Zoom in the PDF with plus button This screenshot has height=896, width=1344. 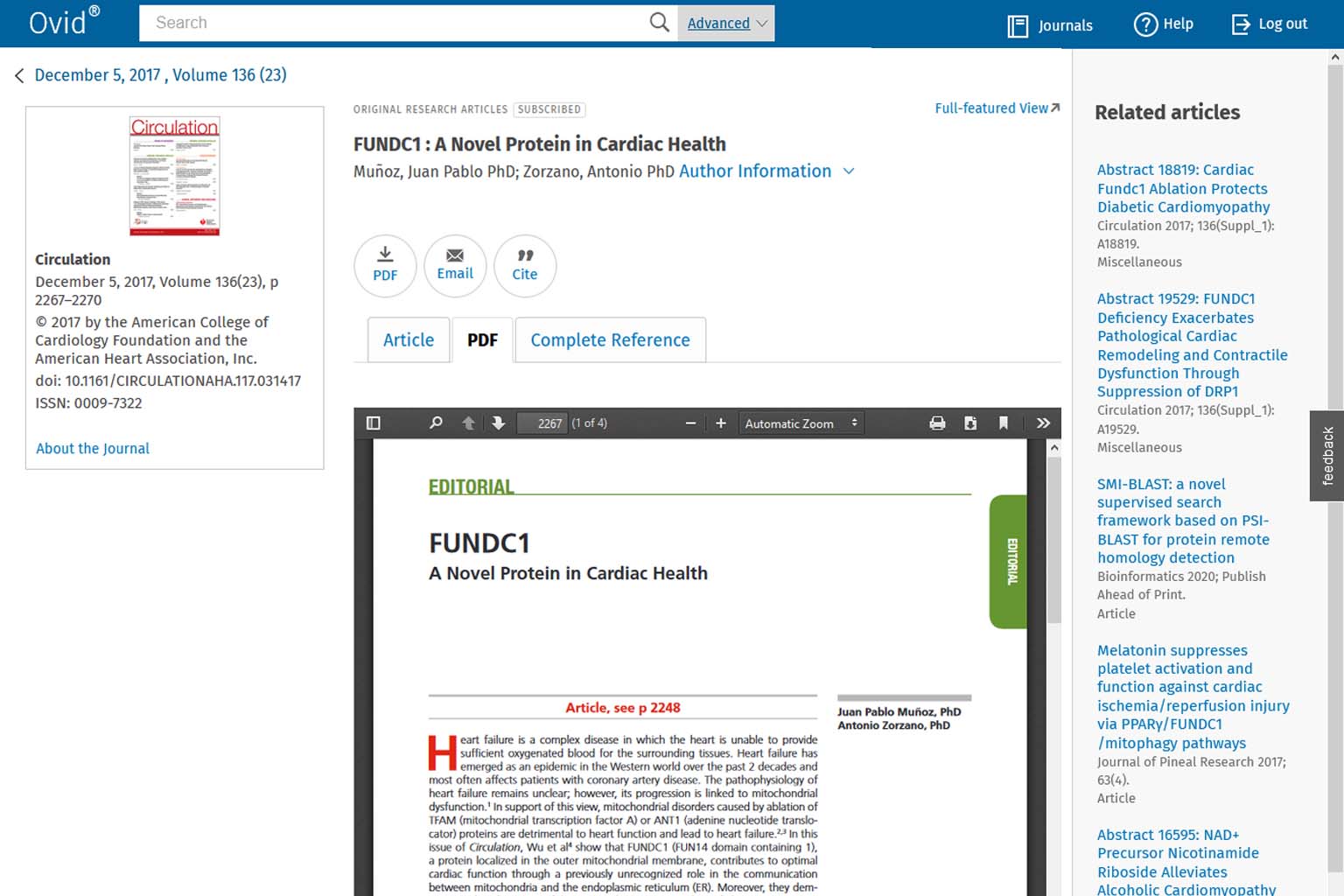pos(721,423)
